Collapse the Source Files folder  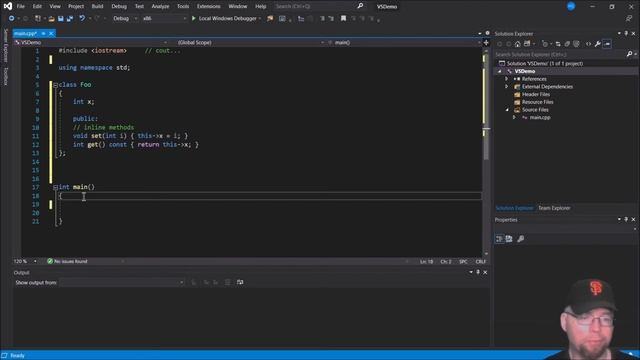pyautogui.click(x=507, y=110)
